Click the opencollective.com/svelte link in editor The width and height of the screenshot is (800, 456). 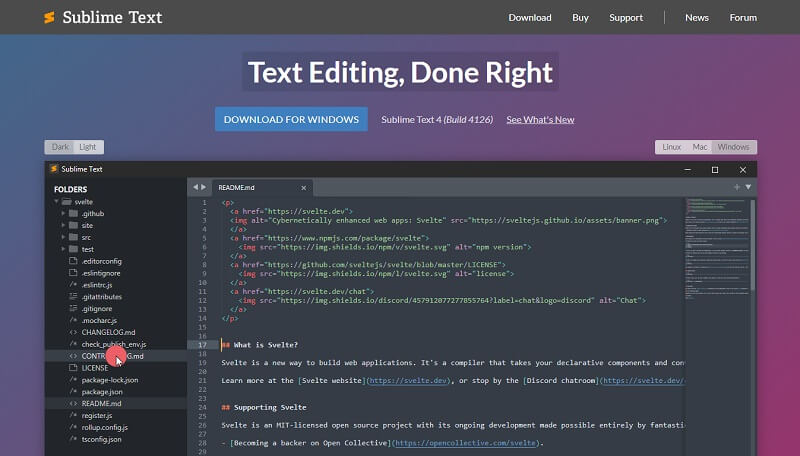[465, 443]
